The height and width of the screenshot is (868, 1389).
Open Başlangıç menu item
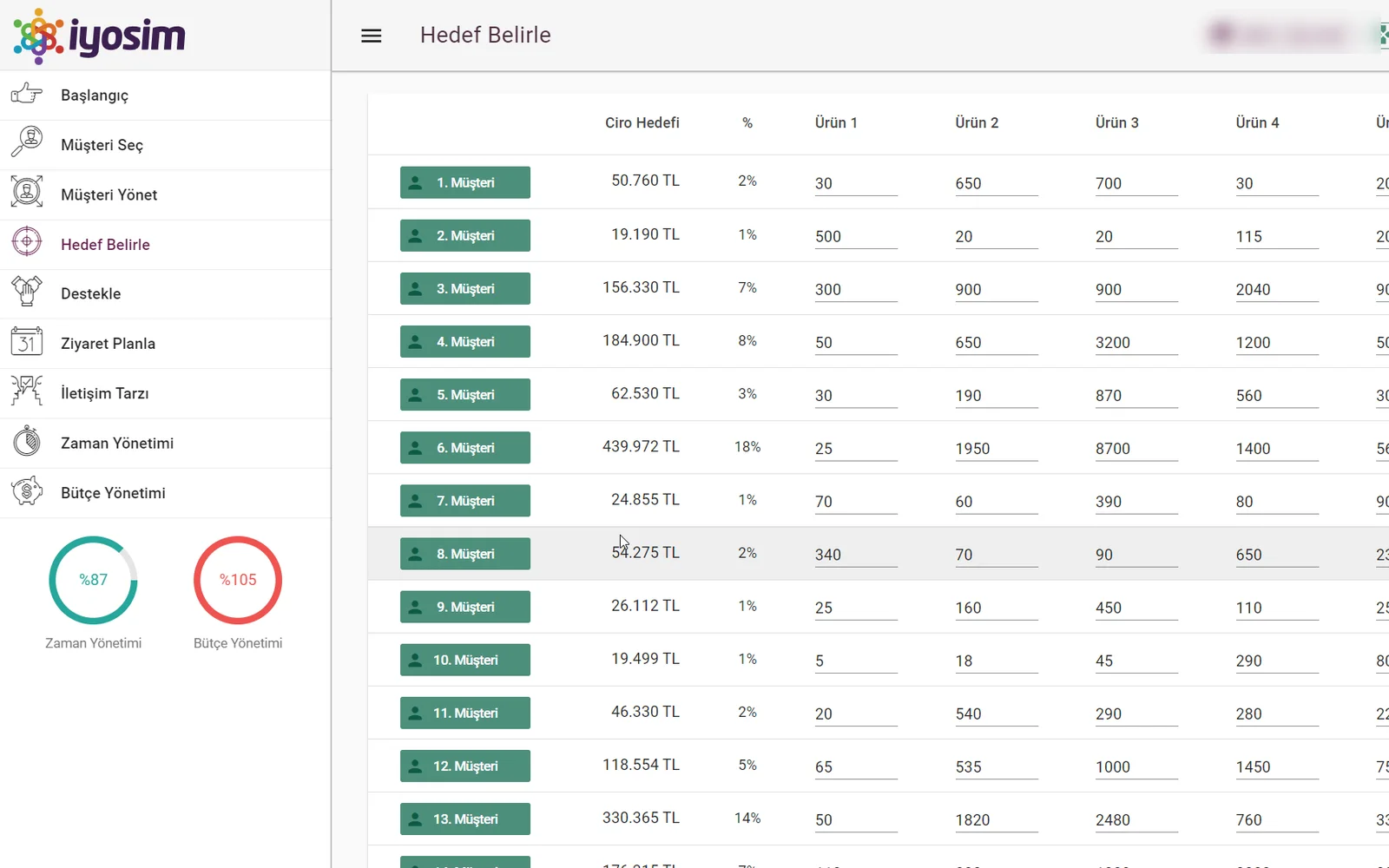point(165,95)
